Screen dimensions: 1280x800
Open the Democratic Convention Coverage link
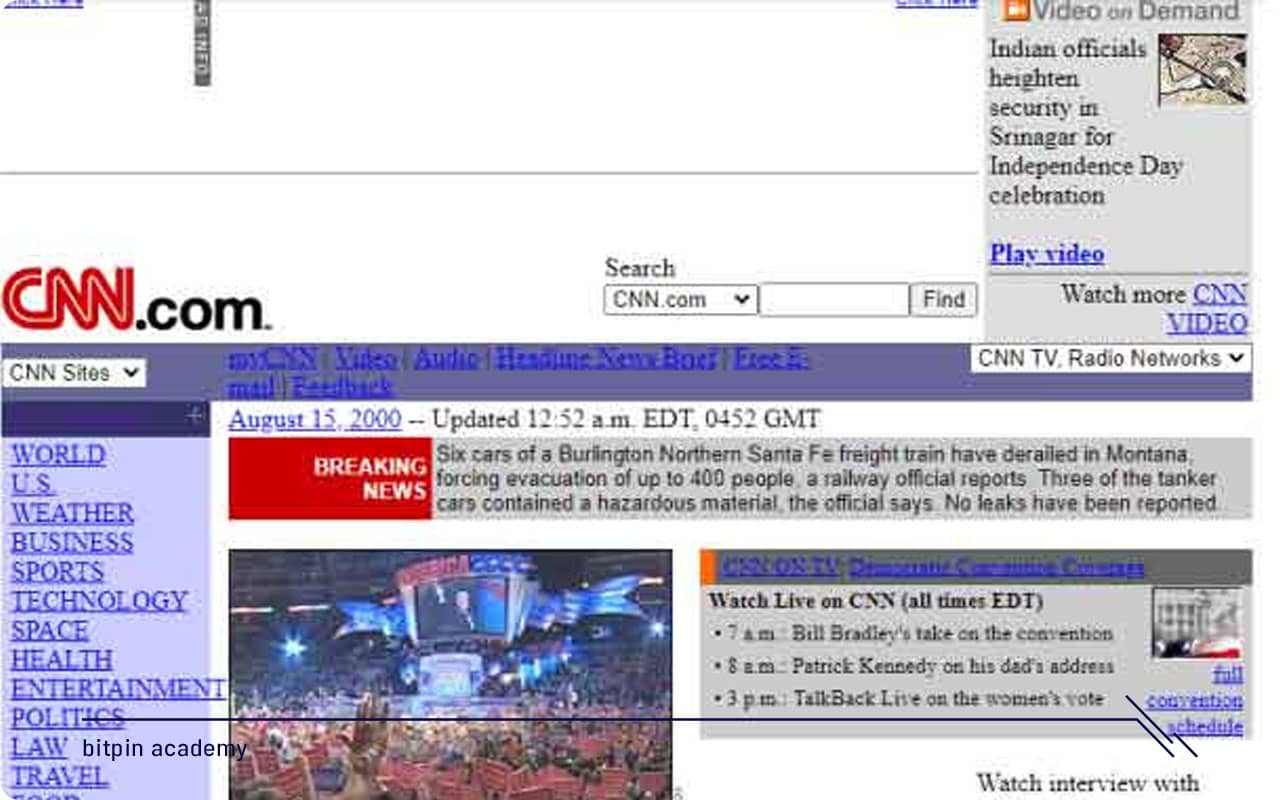(x=996, y=567)
